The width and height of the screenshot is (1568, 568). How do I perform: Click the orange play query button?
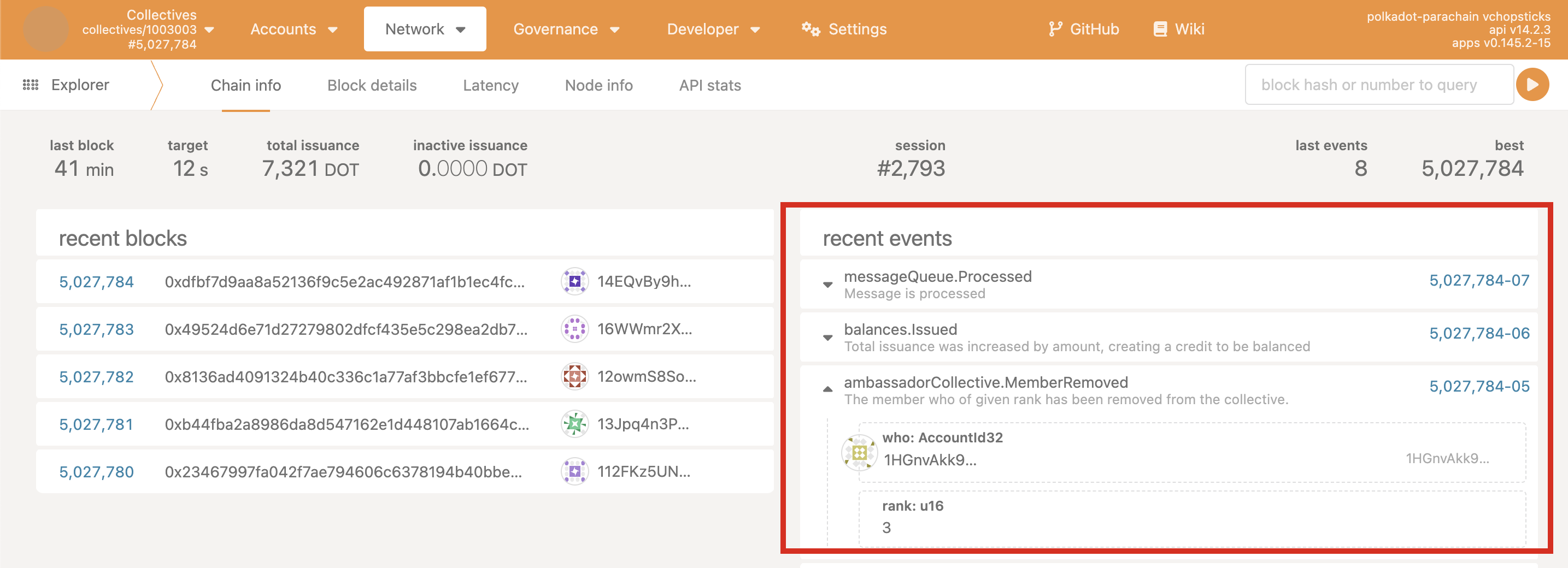[x=1532, y=85]
